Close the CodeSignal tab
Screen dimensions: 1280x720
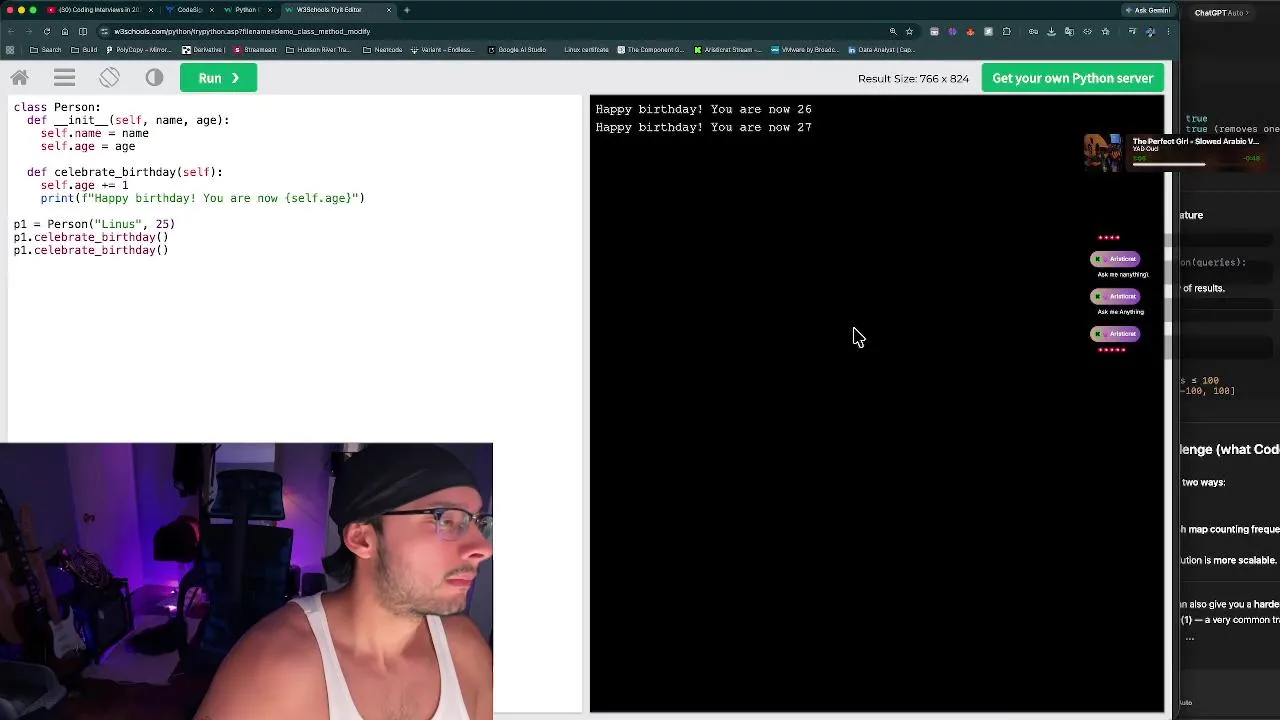(x=212, y=10)
